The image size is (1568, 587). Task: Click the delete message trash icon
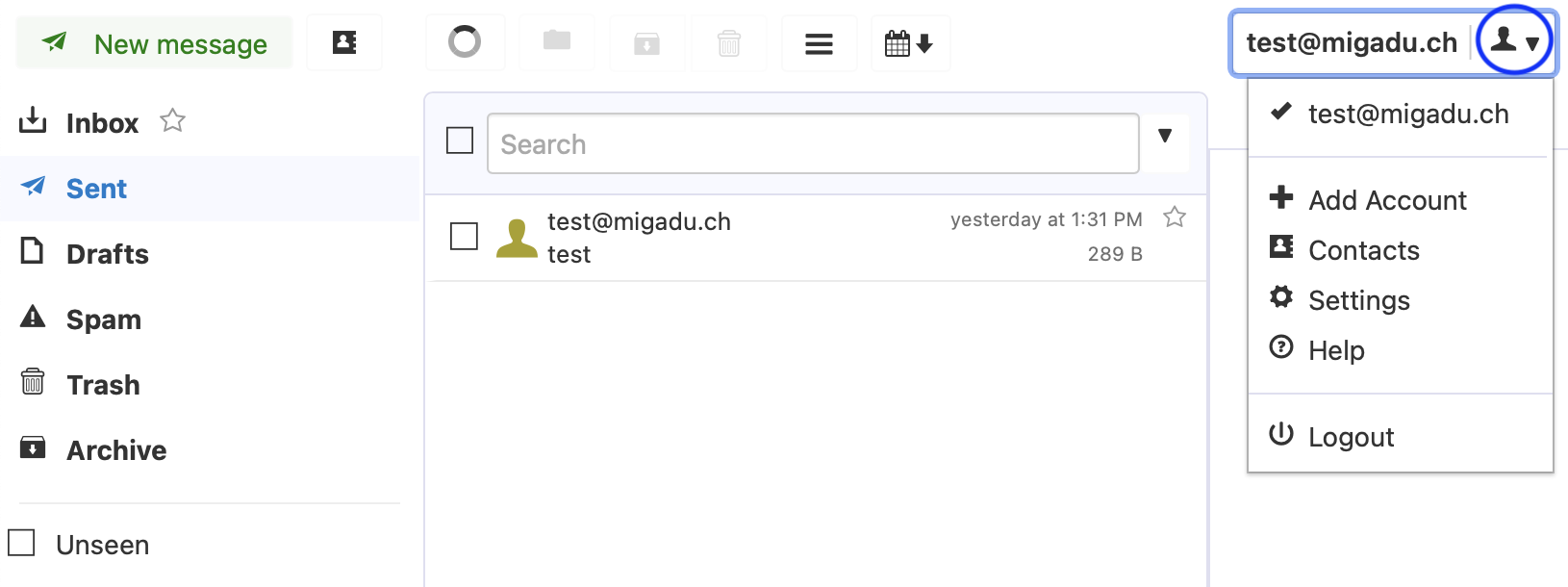(x=728, y=41)
